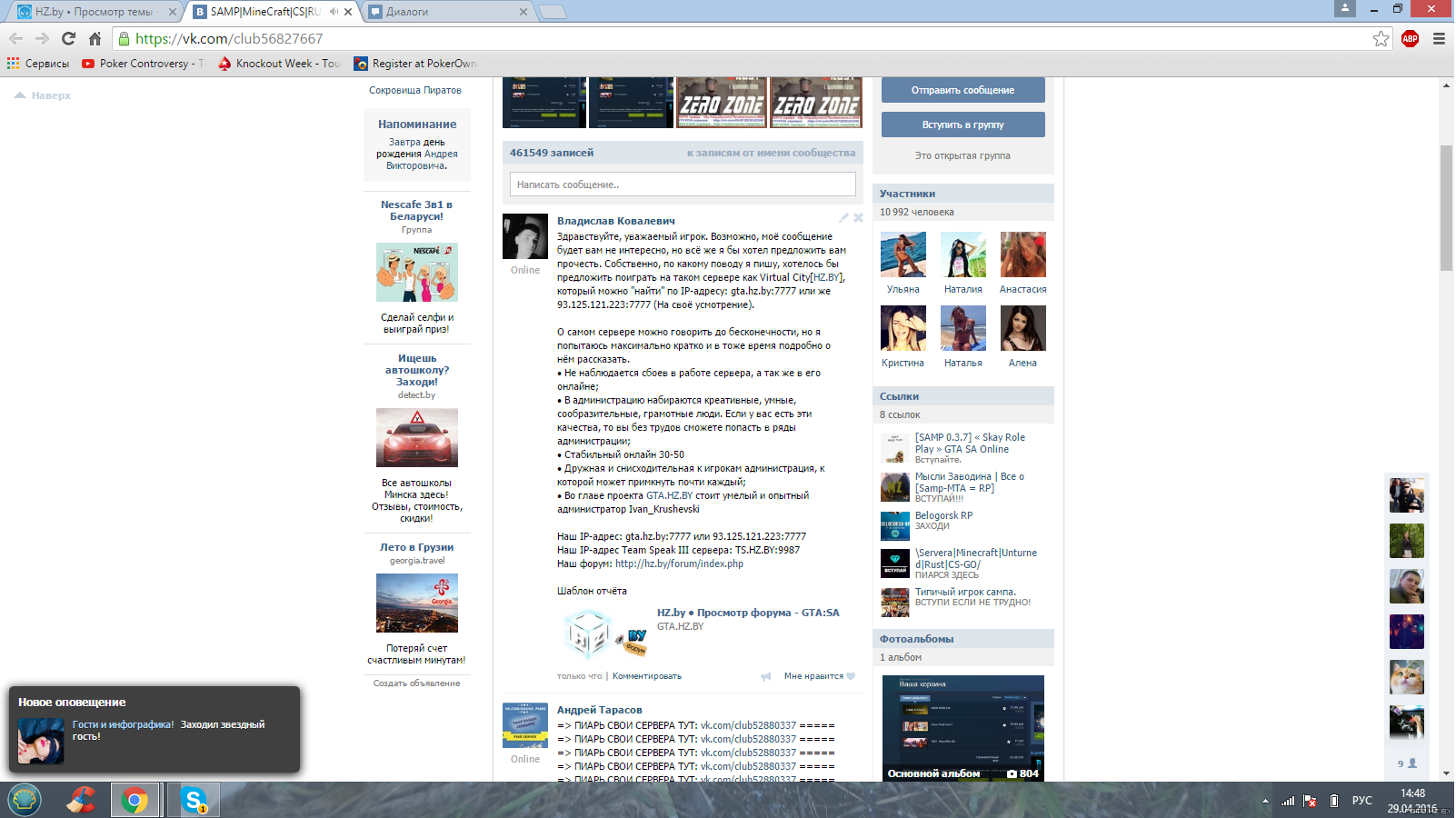Open the Ссылки section header
The height and width of the screenshot is (818, 1456).
(x=962, y=396)
